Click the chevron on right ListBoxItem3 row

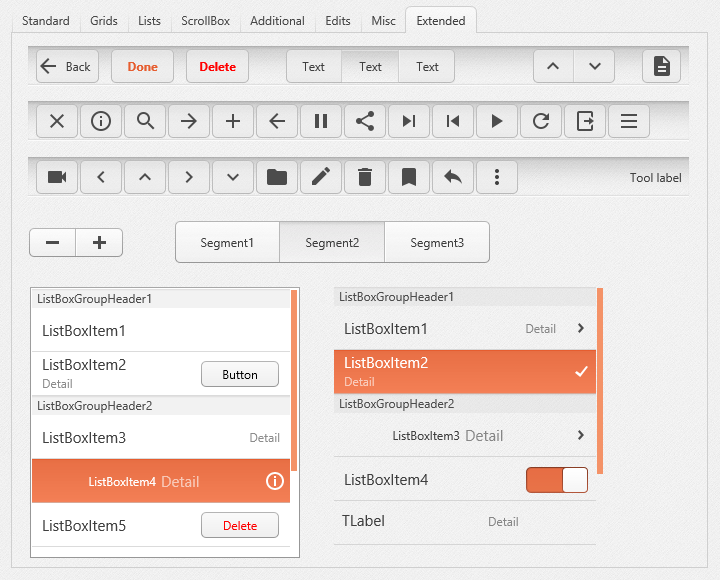tap(581, 435)
